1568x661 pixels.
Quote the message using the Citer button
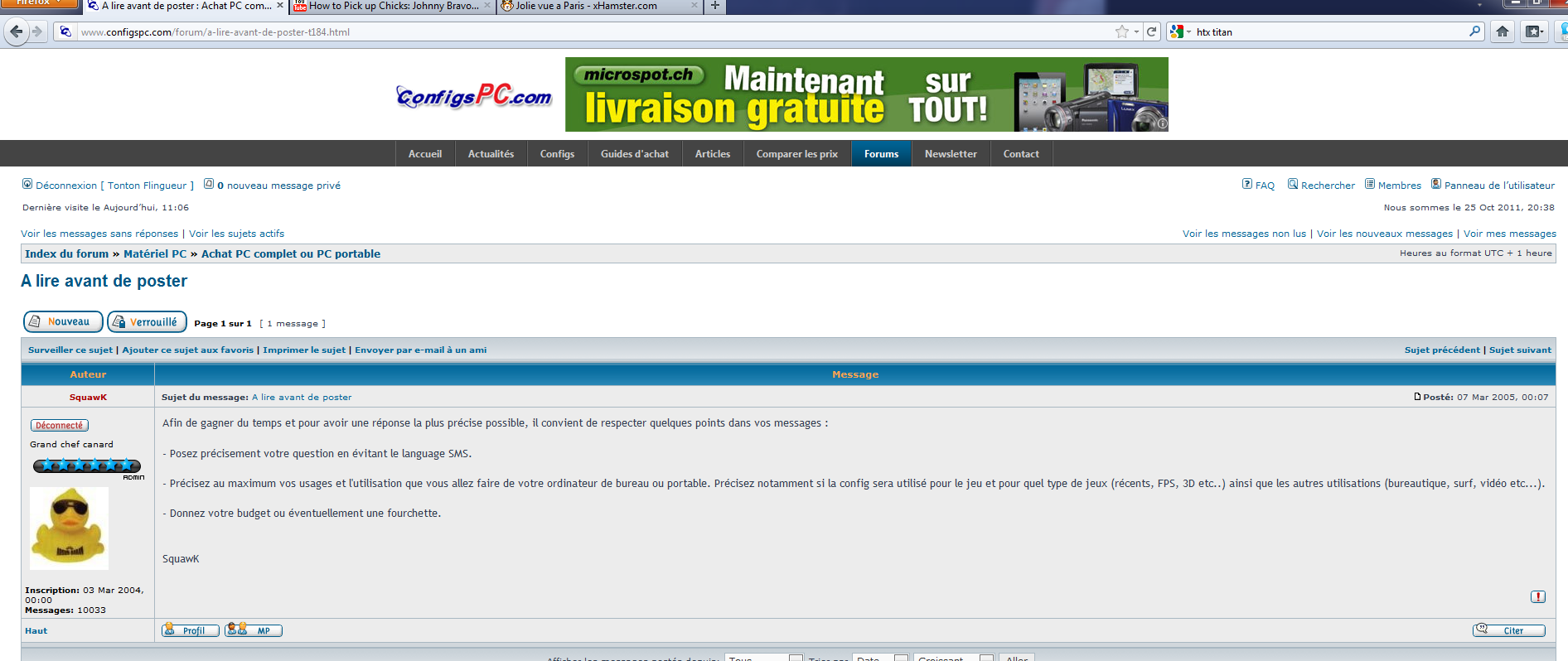point(1508,630)
